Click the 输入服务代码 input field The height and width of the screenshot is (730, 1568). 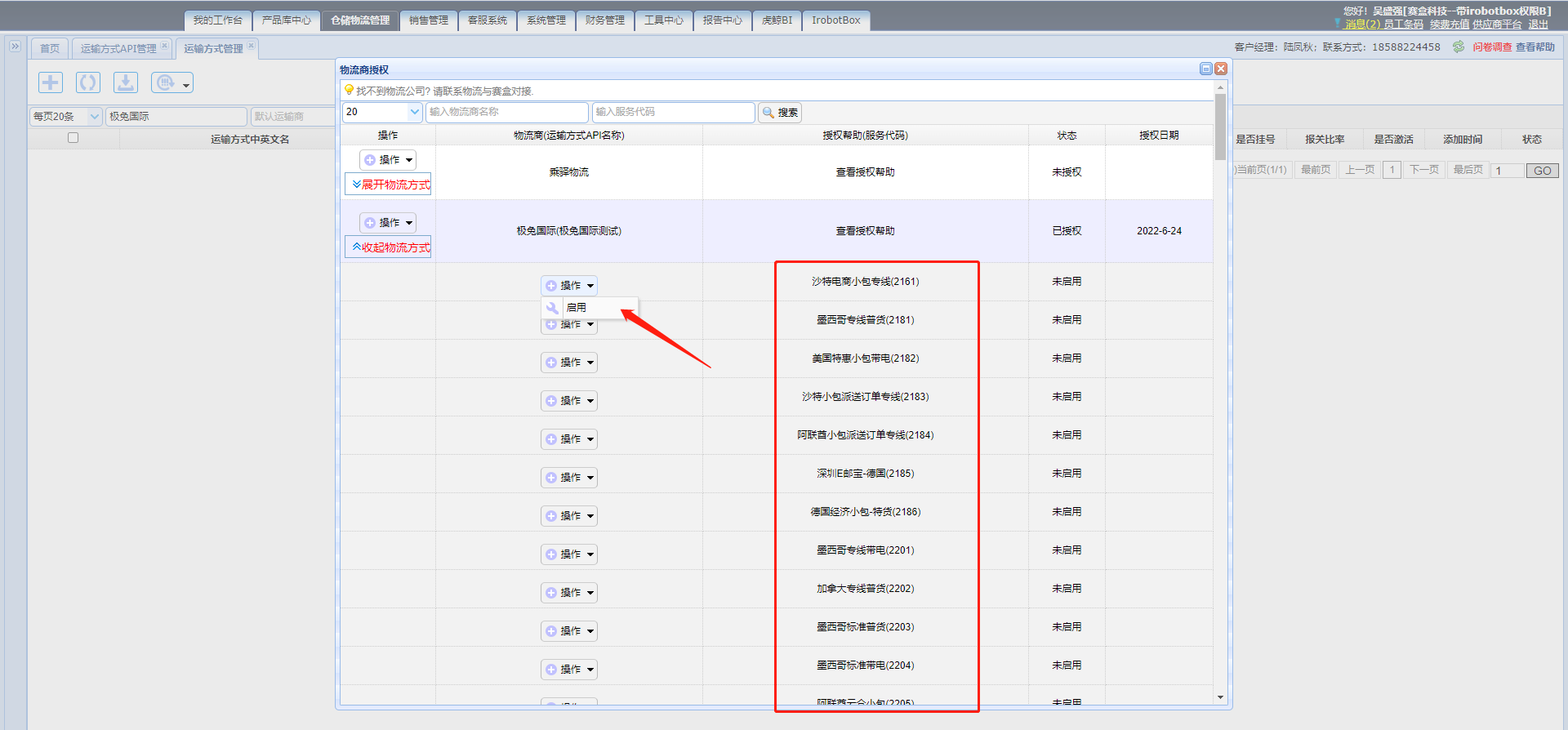tap(674, 112)
